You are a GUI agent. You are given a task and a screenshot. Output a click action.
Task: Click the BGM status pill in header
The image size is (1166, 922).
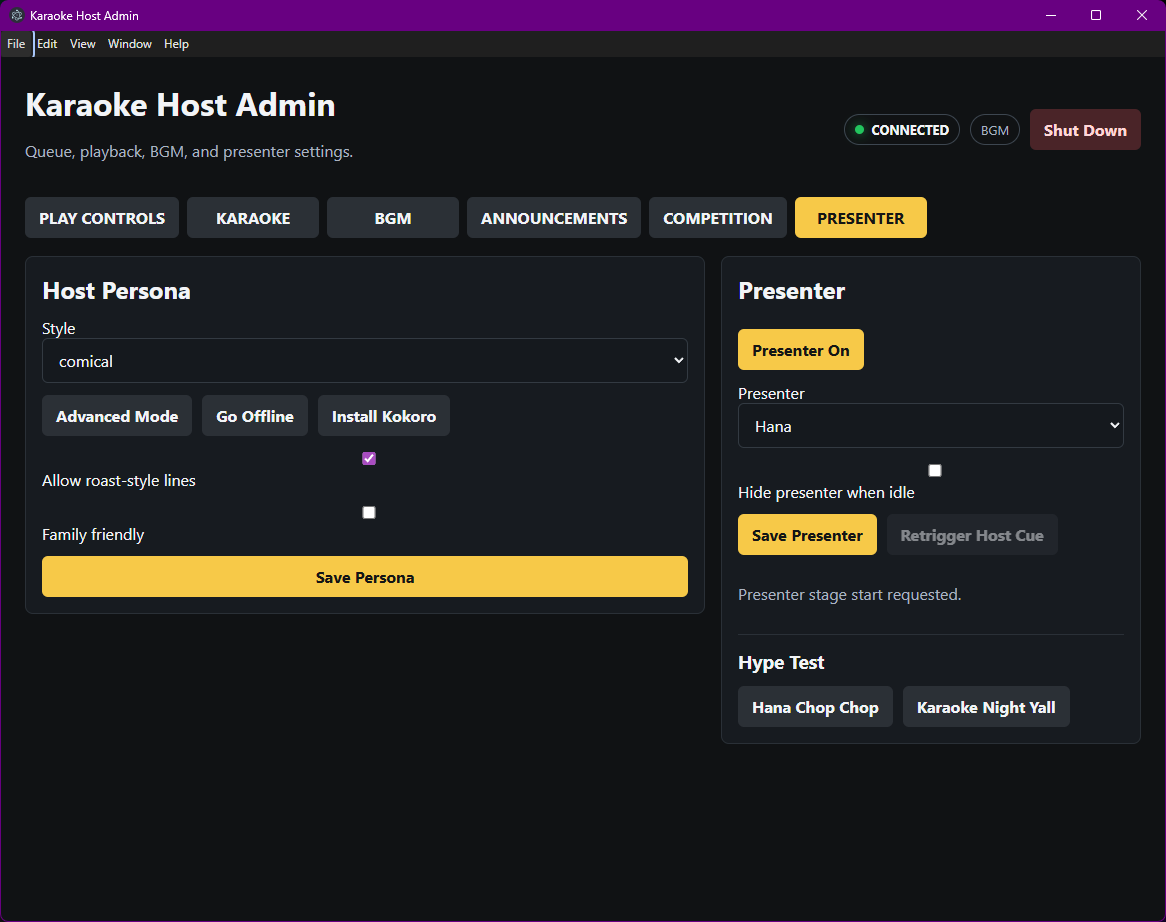coord(994,130)
